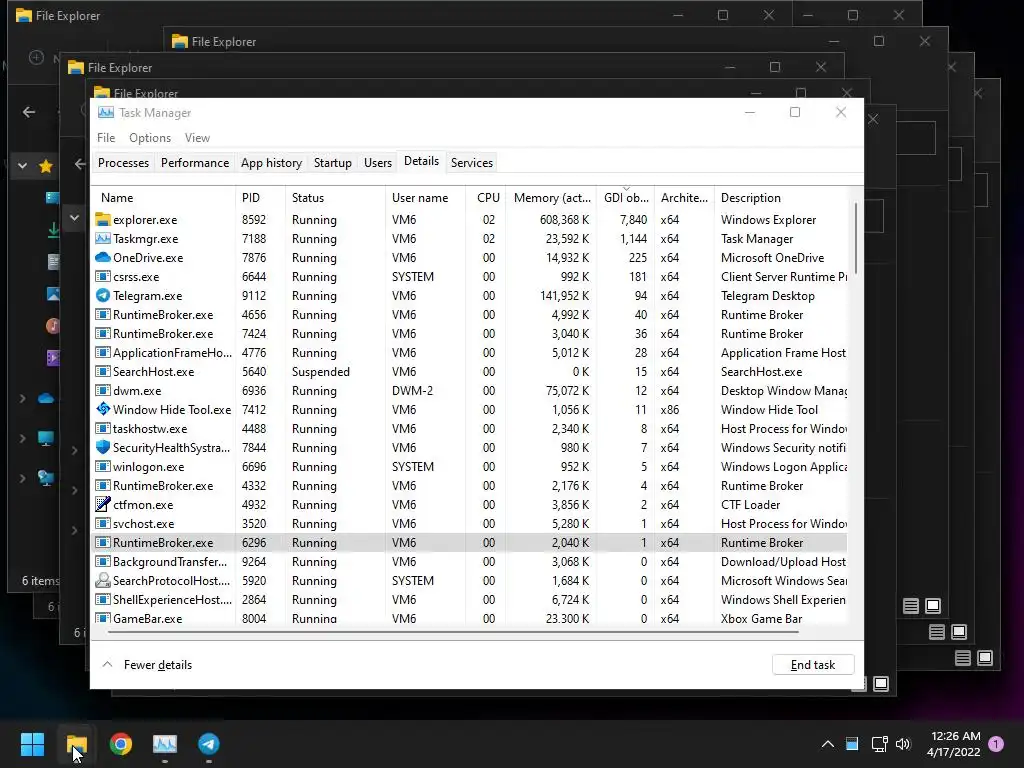Viewport: 1024px width, 768px height.
Task: Click the horizontal scrollbar in process list
Action: point(454,632)
